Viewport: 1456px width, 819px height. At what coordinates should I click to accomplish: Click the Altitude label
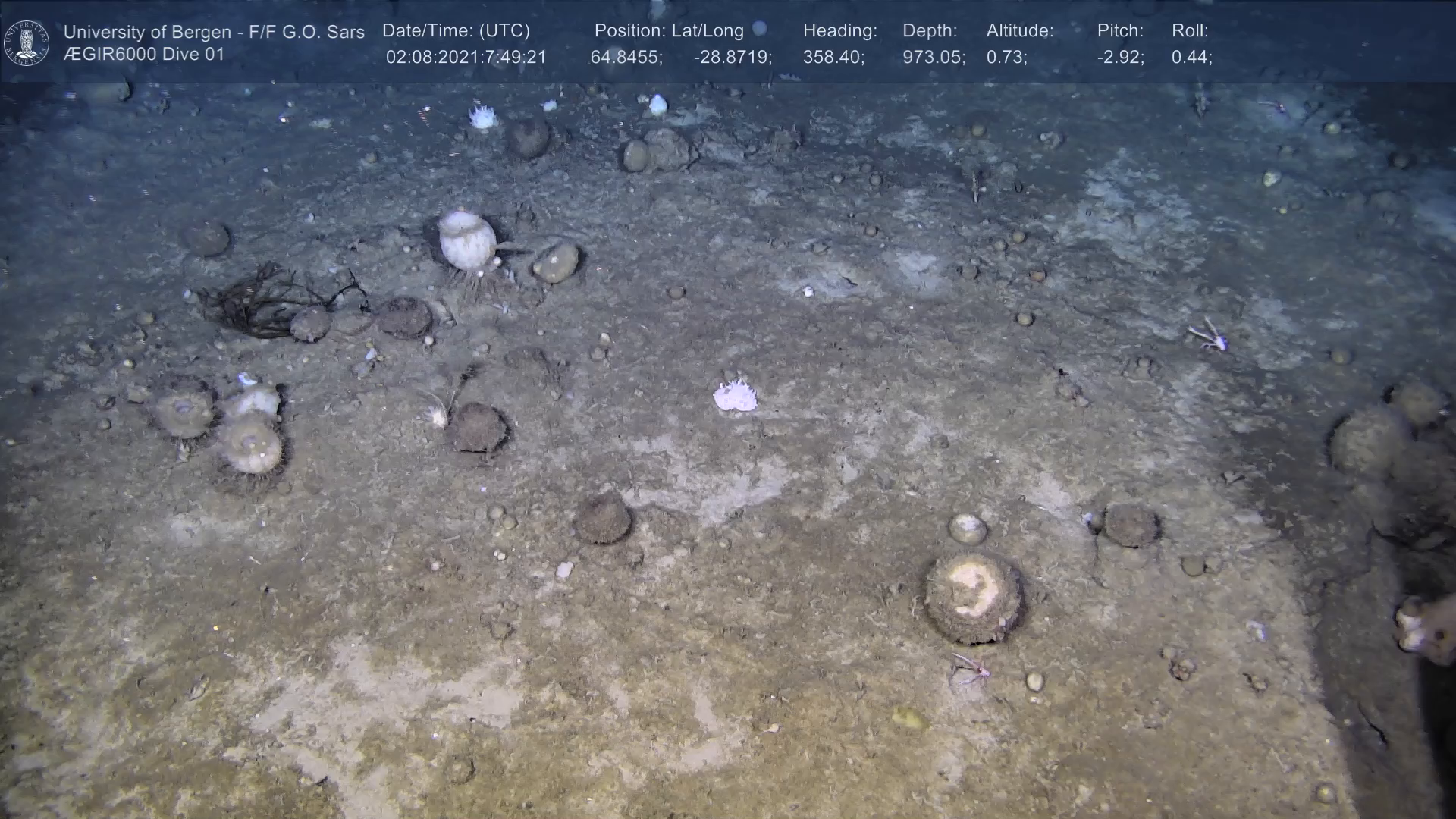[x=1019, y=31]
